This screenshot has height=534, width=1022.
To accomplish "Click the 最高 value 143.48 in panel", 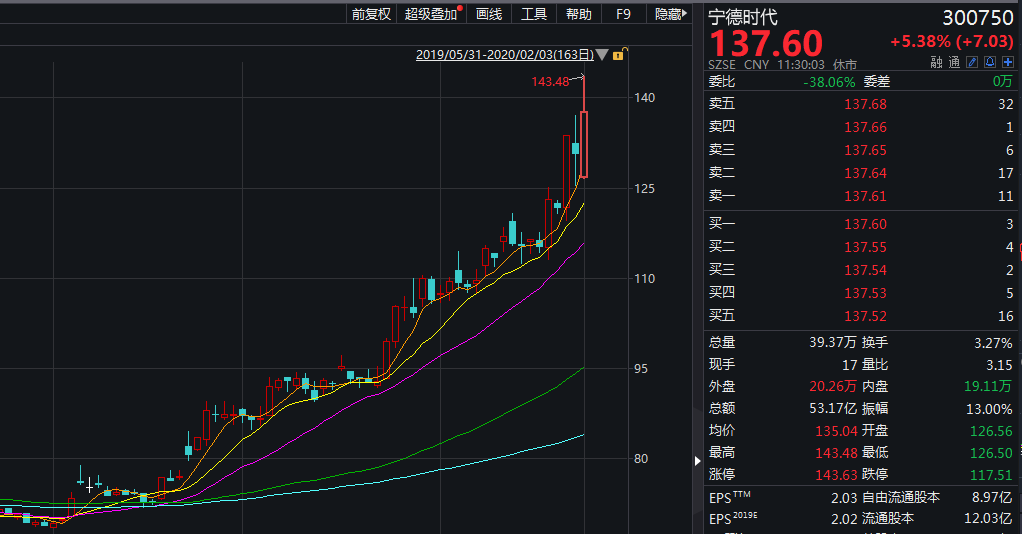I will click(836, 452).
